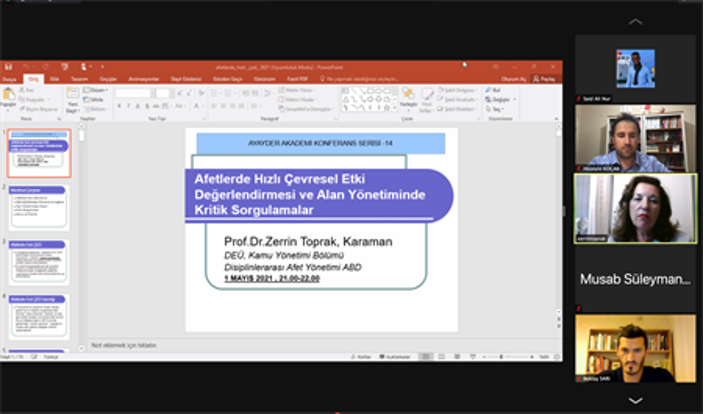Toggle text shadow S button
The height and width of the screenshot is (414, 704).
146,106
